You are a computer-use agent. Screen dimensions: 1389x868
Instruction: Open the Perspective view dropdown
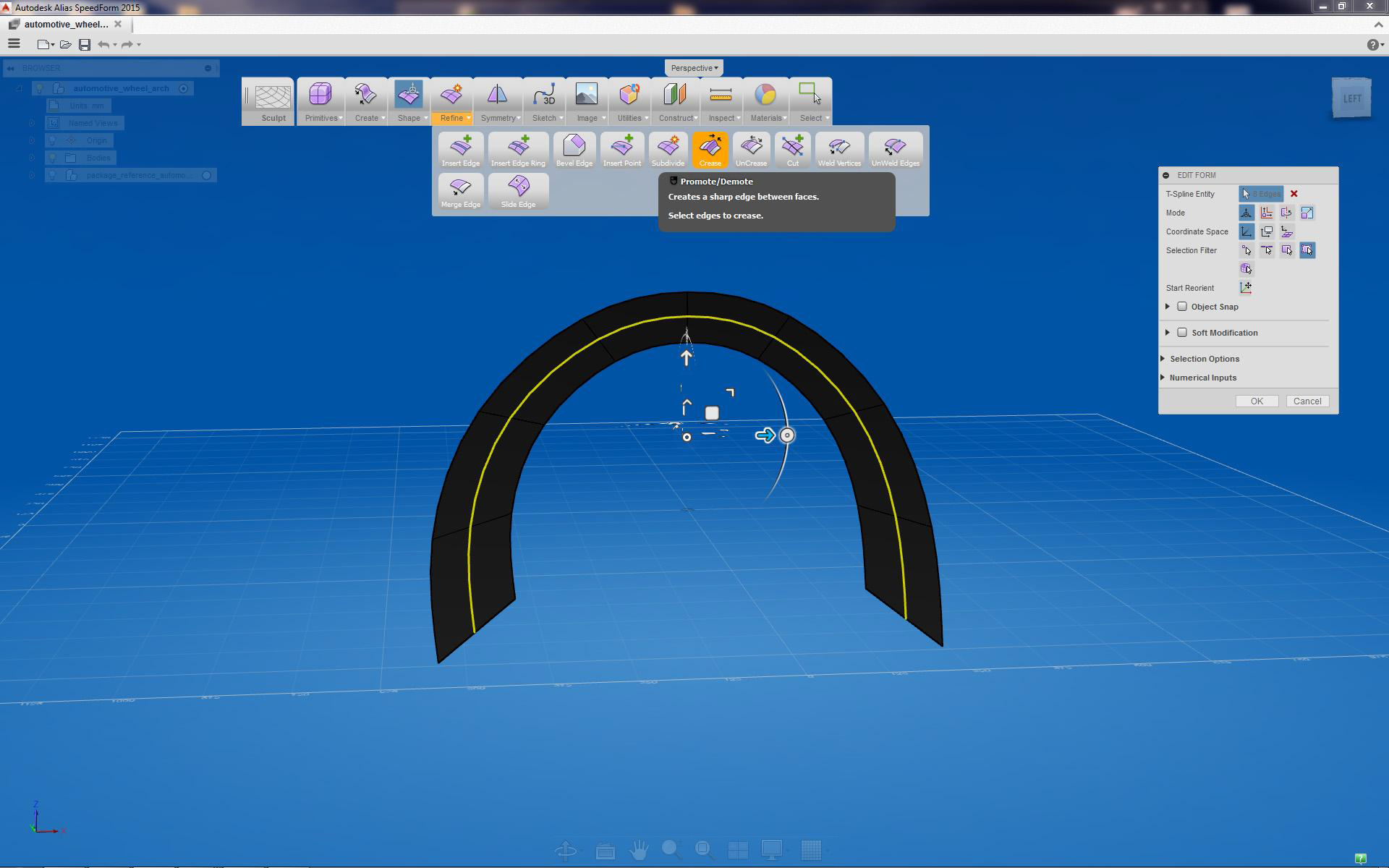[694, 68]
